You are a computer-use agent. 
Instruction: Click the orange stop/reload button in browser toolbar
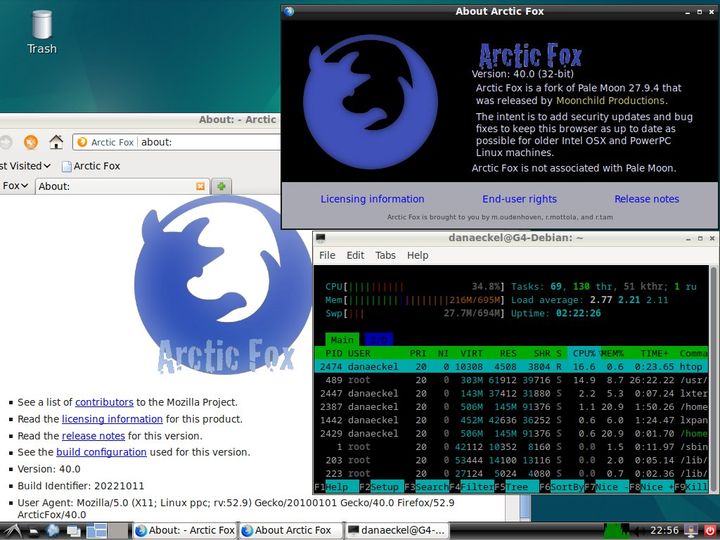pos(31,142)
